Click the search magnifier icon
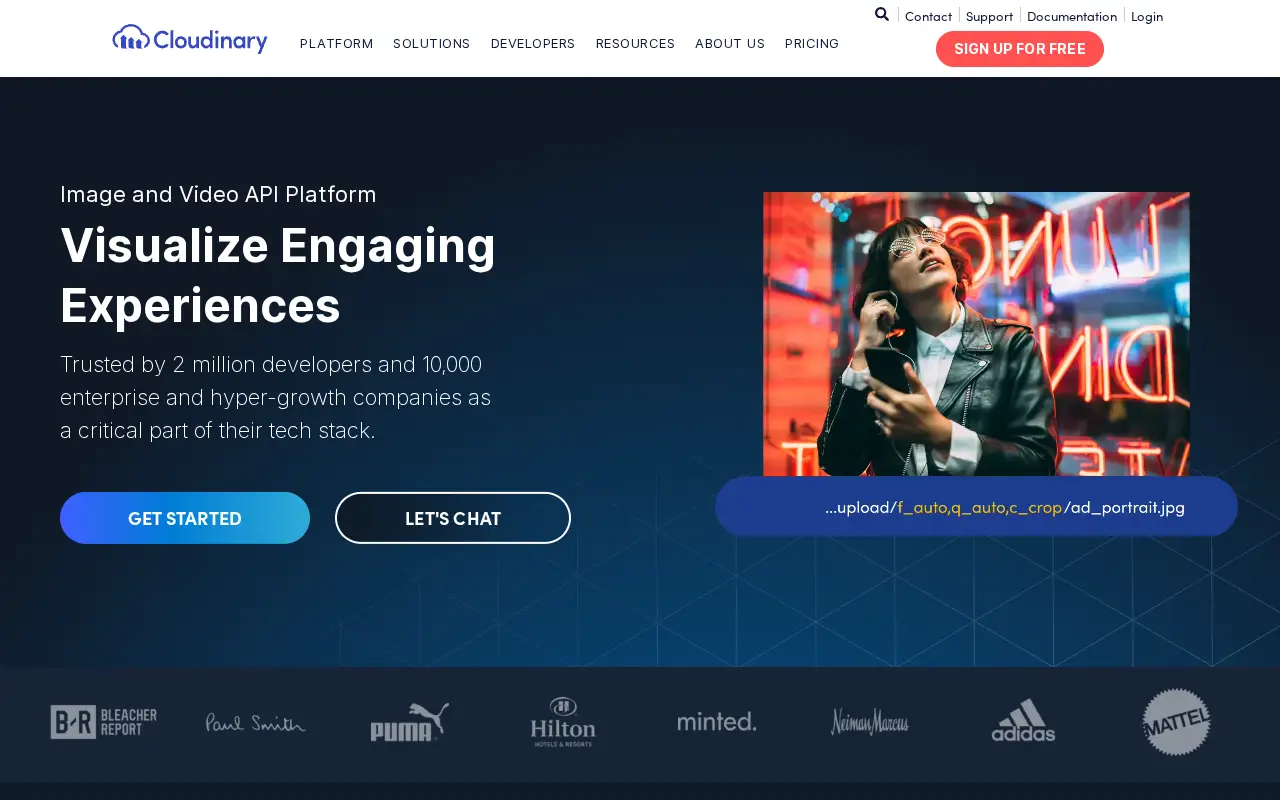1280x800 pixels. [882, 14]
